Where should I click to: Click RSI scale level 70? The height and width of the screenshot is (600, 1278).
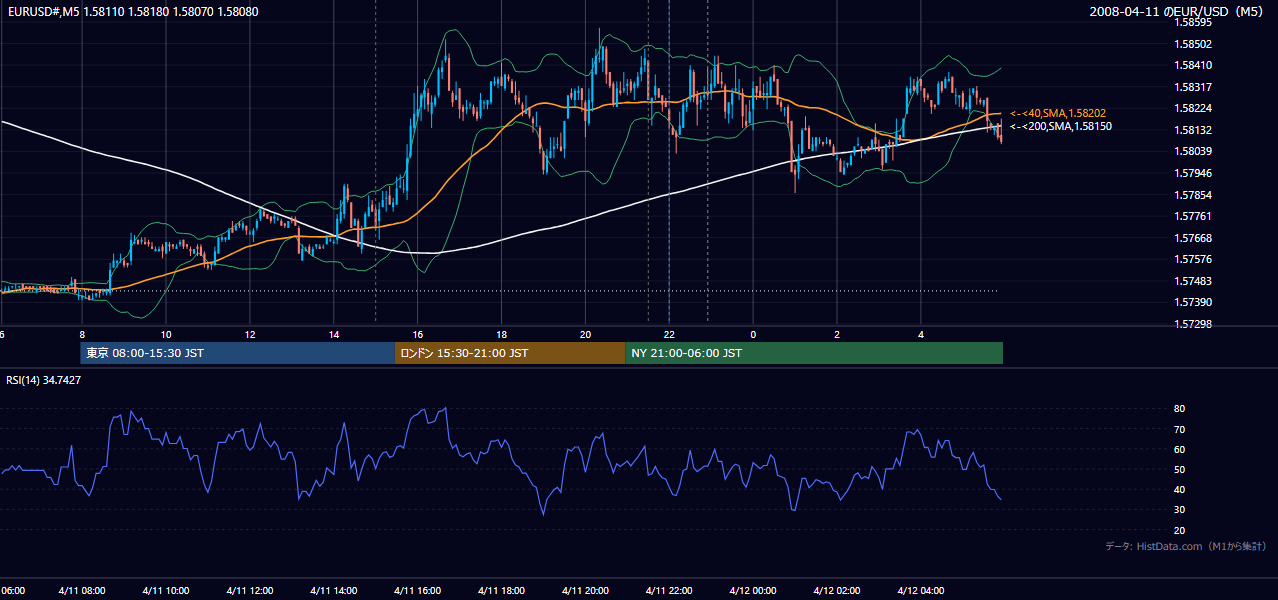click(x=1180, y=429)
